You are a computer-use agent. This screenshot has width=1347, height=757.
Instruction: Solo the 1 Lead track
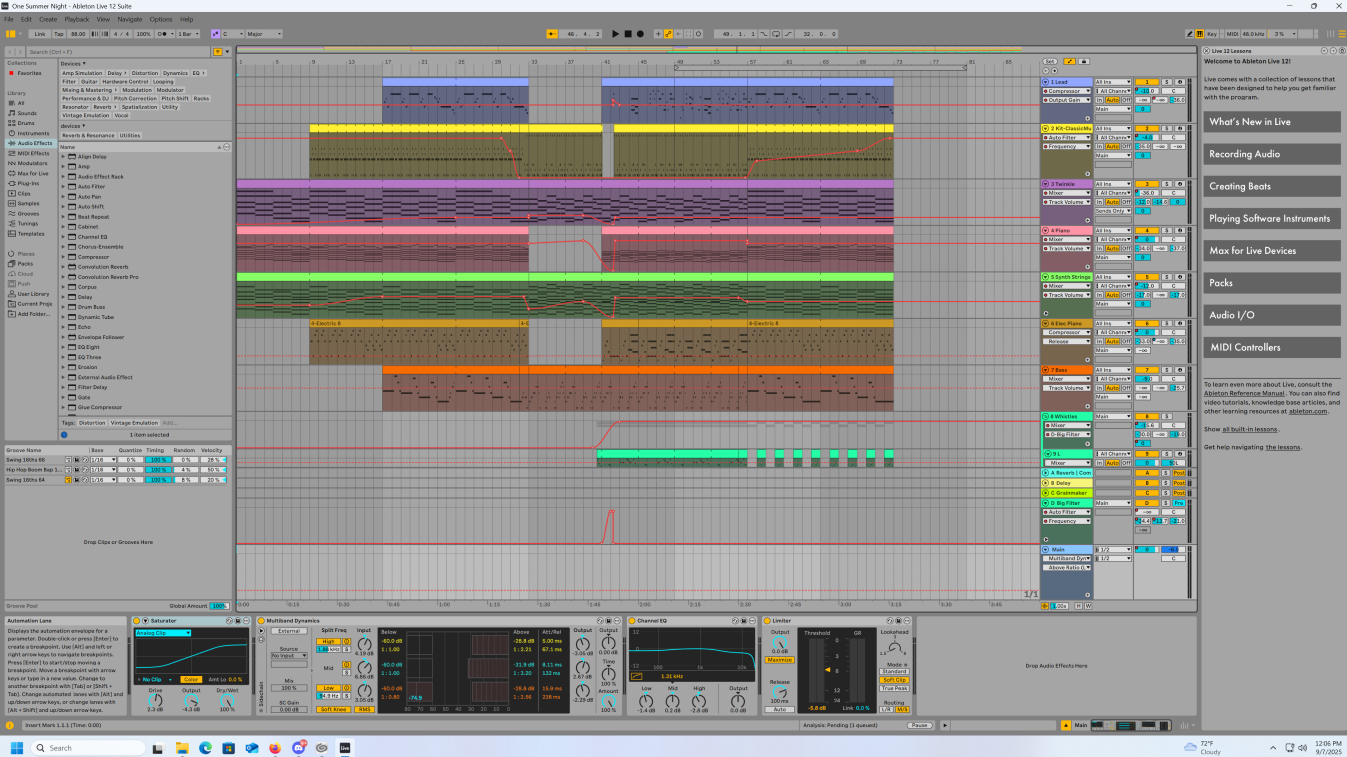pyautogui.click(x=1166, y=82)
